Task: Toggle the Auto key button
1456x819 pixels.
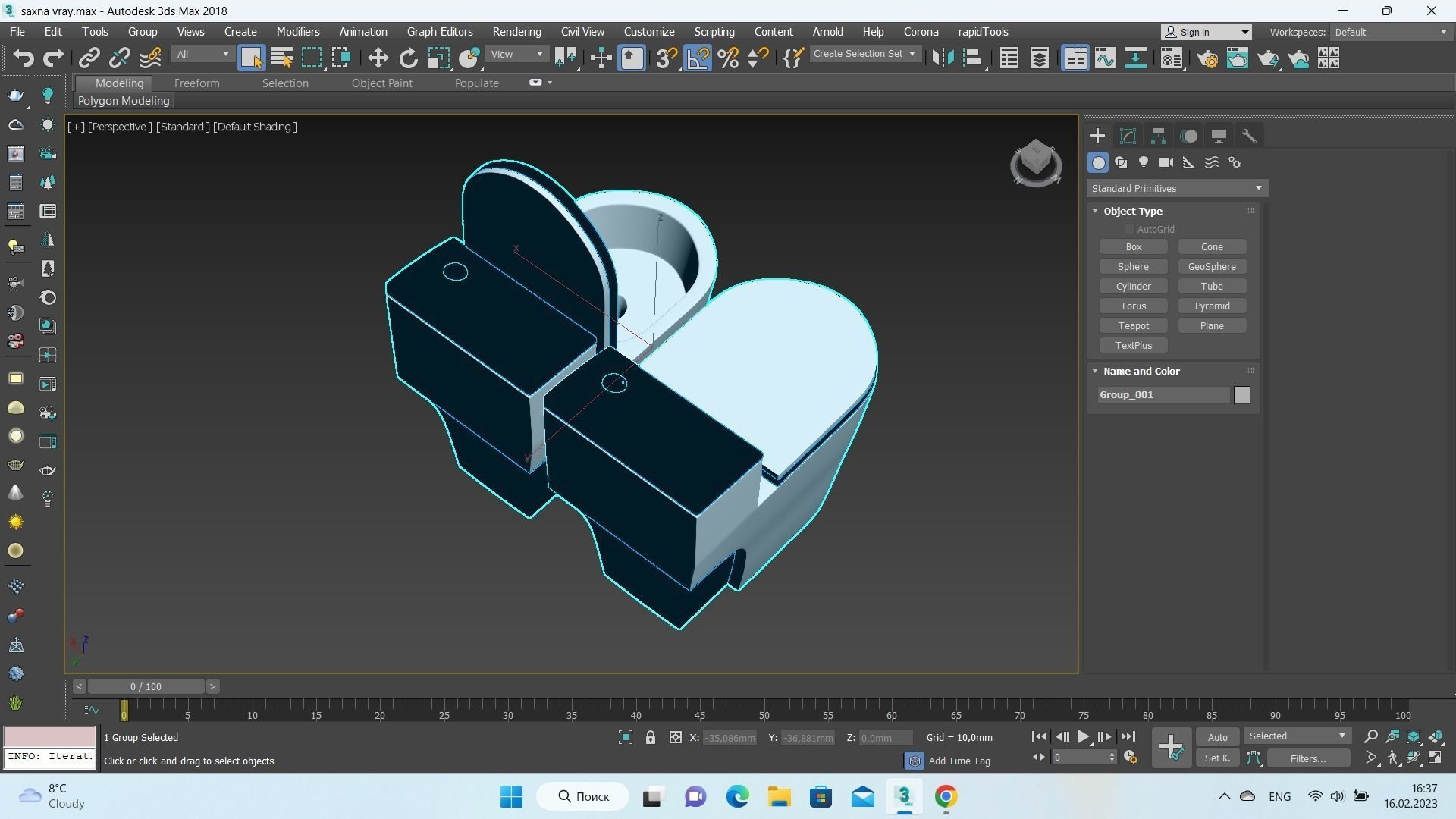Action: click(1217, 737)
